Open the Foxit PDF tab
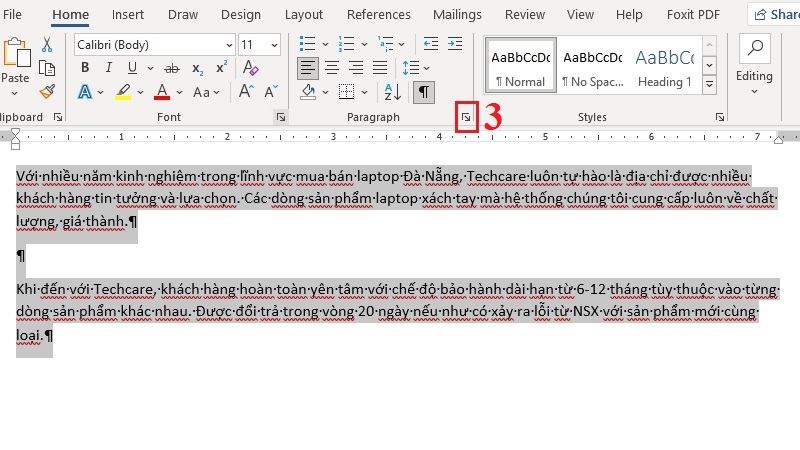This screenshot has width=800, height=450. point(693,14)
